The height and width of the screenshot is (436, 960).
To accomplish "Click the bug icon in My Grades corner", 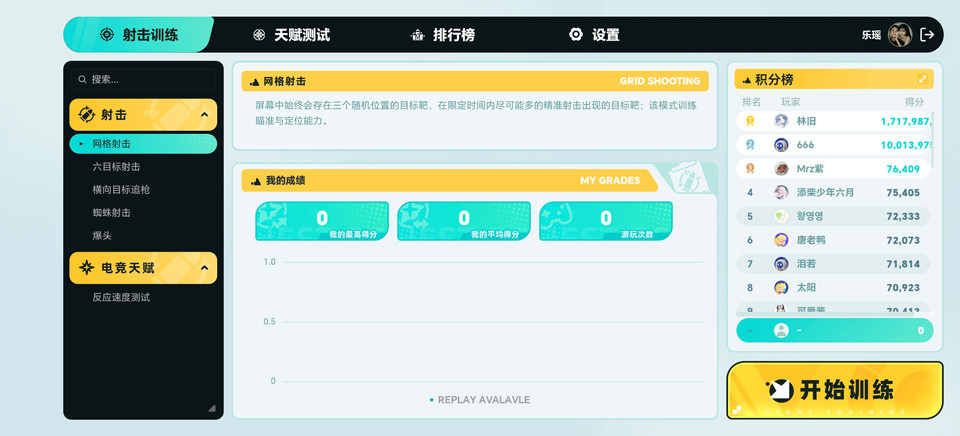I will pos(687,177).
